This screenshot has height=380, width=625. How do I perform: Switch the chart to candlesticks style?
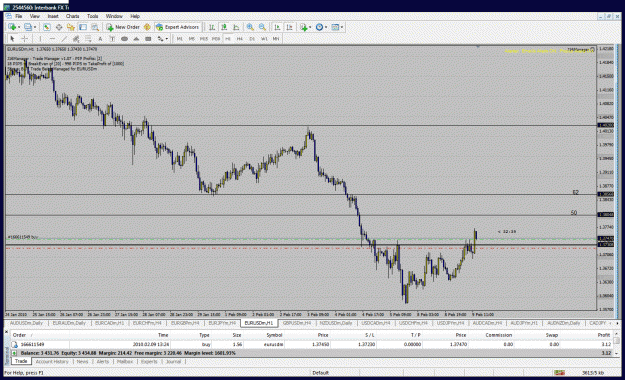coord(224,27)
